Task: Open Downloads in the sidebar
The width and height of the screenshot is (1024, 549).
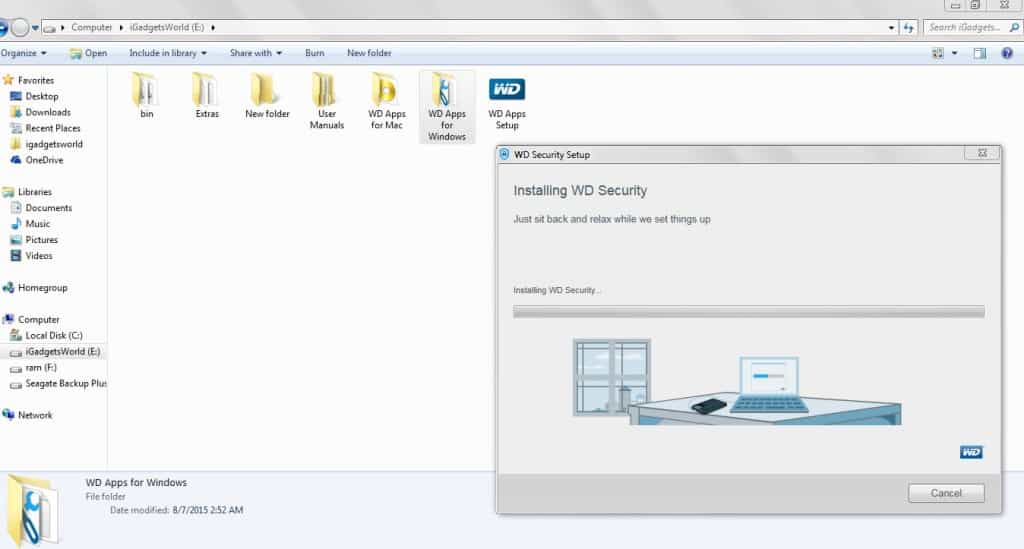Action: point(47,112)
